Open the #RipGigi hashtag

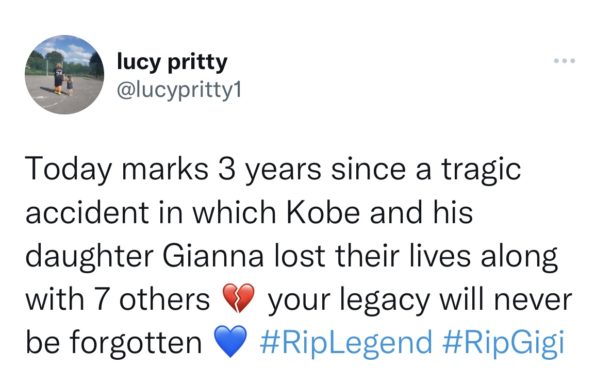503,342
